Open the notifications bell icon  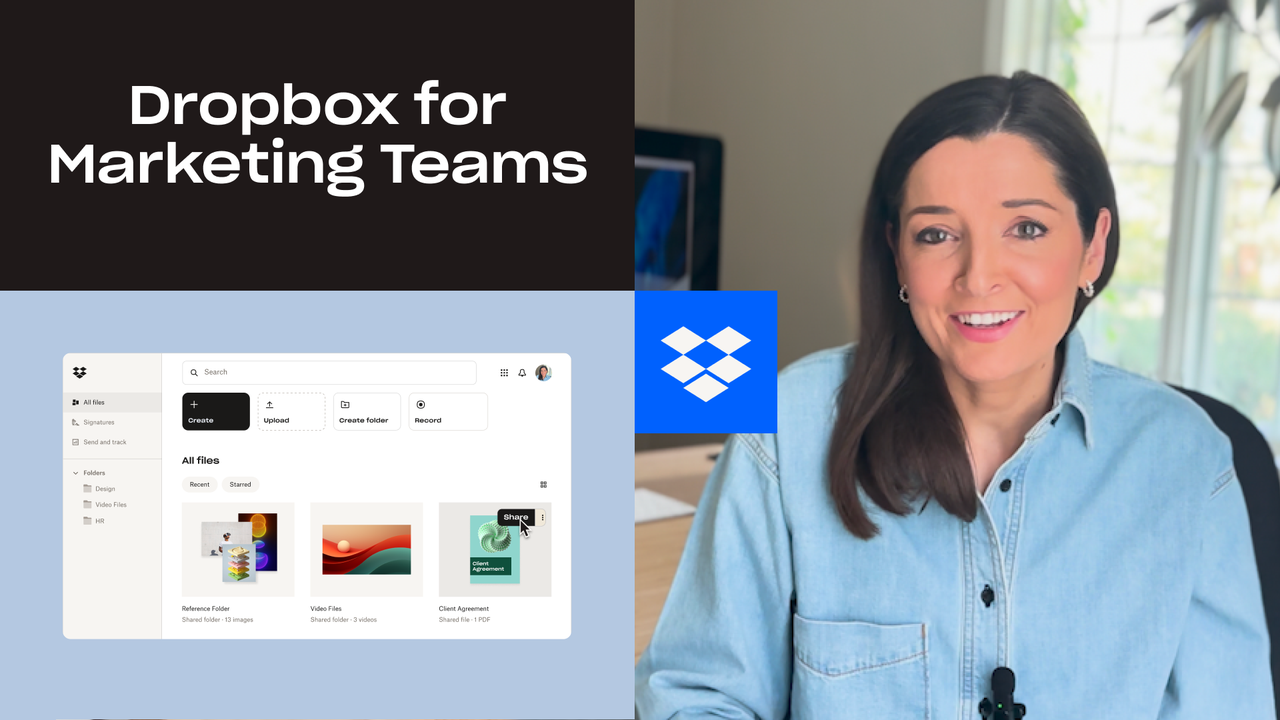point(522,372)
